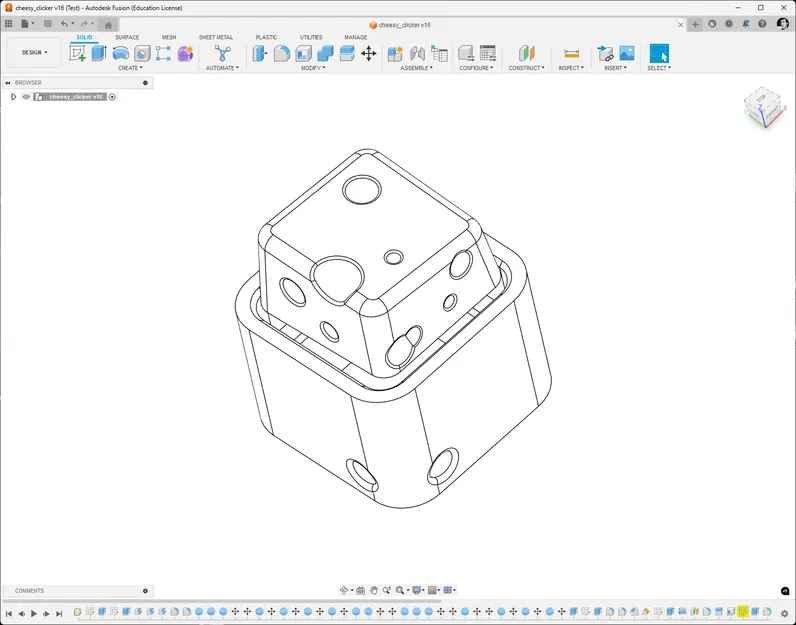Select the Fillet tool
The image size is (796, 625).
282,53
